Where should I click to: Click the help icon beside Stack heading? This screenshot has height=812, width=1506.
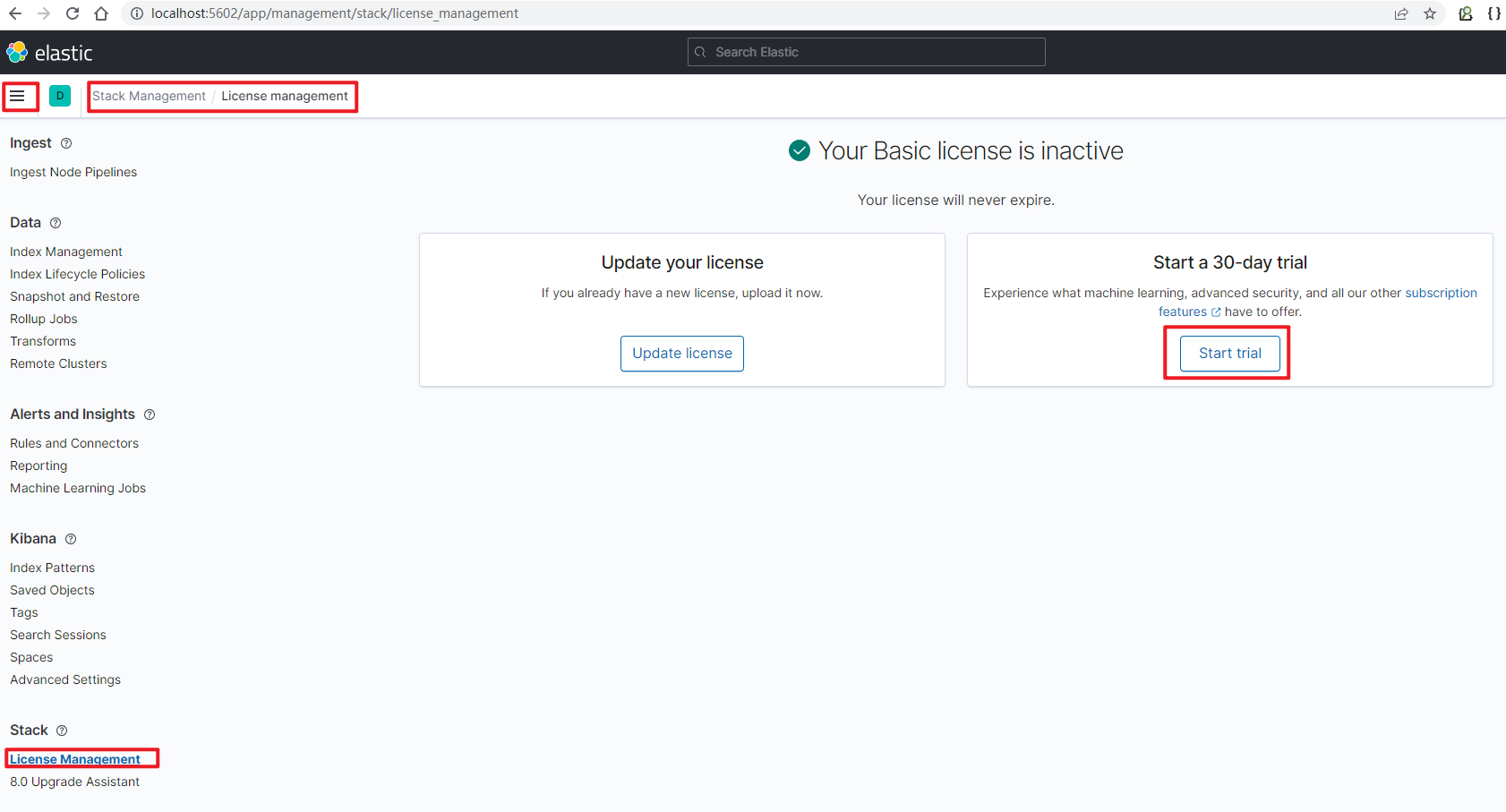coord(62,730)
